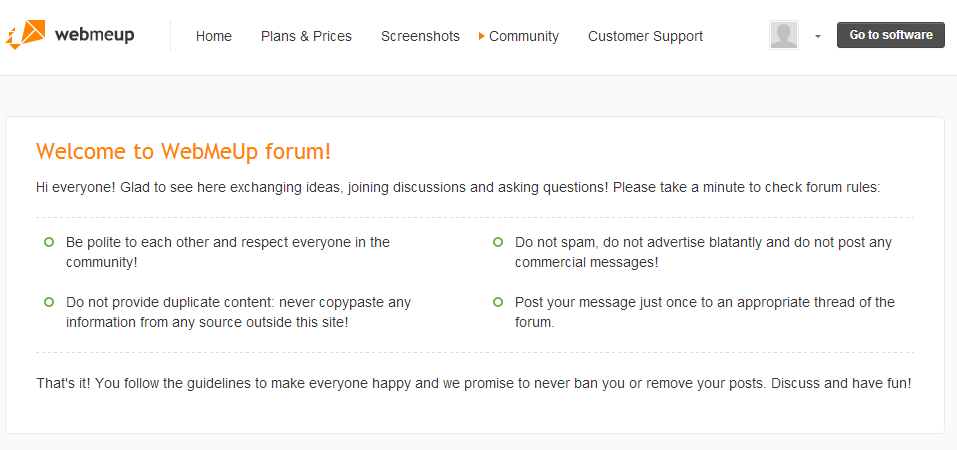
Task: Select the Community menu item
Action: [524, 37]
